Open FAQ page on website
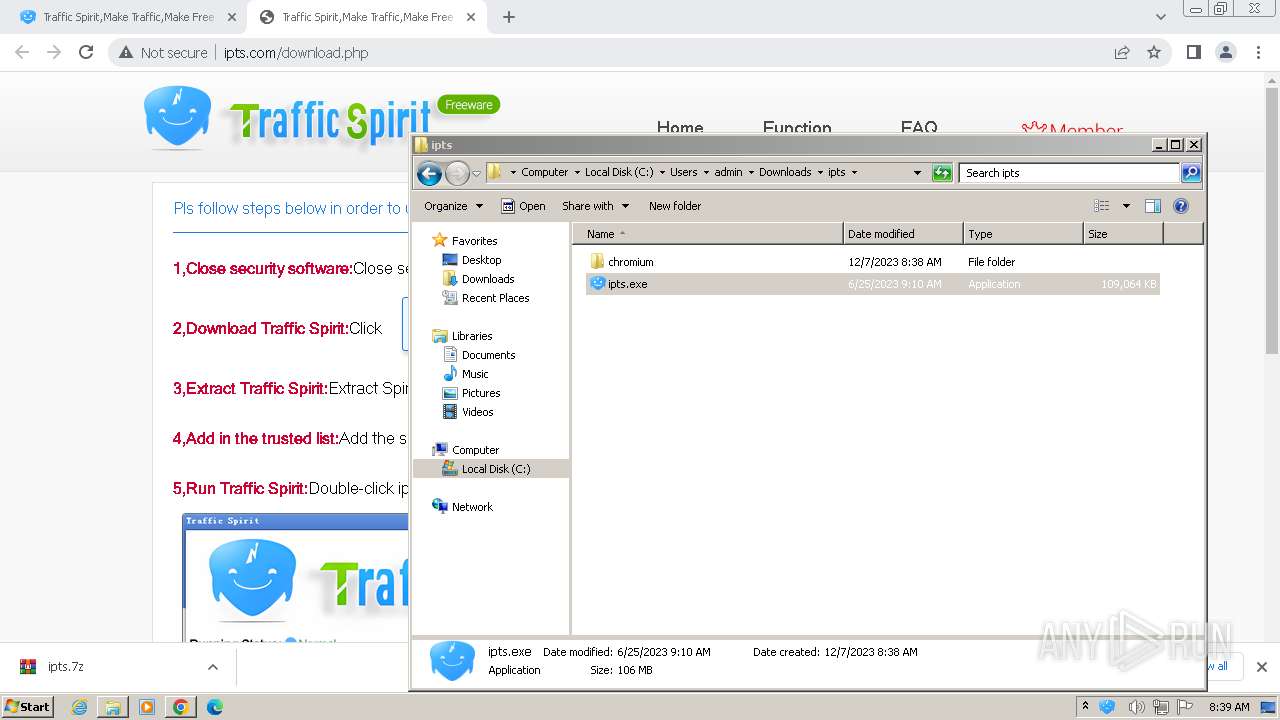This screenshot has width=1280, height=720. point(919,128)
